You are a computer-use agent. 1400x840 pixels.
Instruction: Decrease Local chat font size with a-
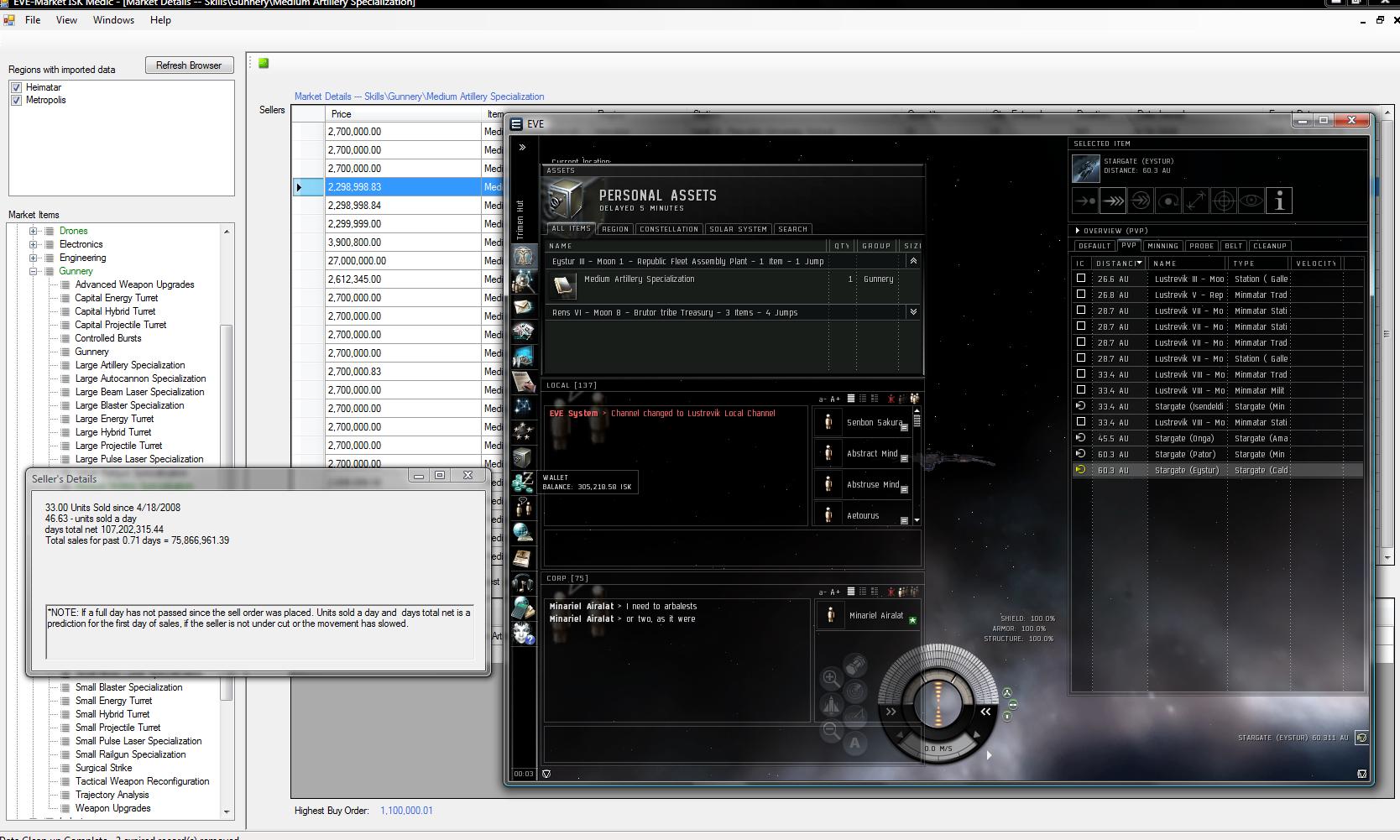click(823, 399)
